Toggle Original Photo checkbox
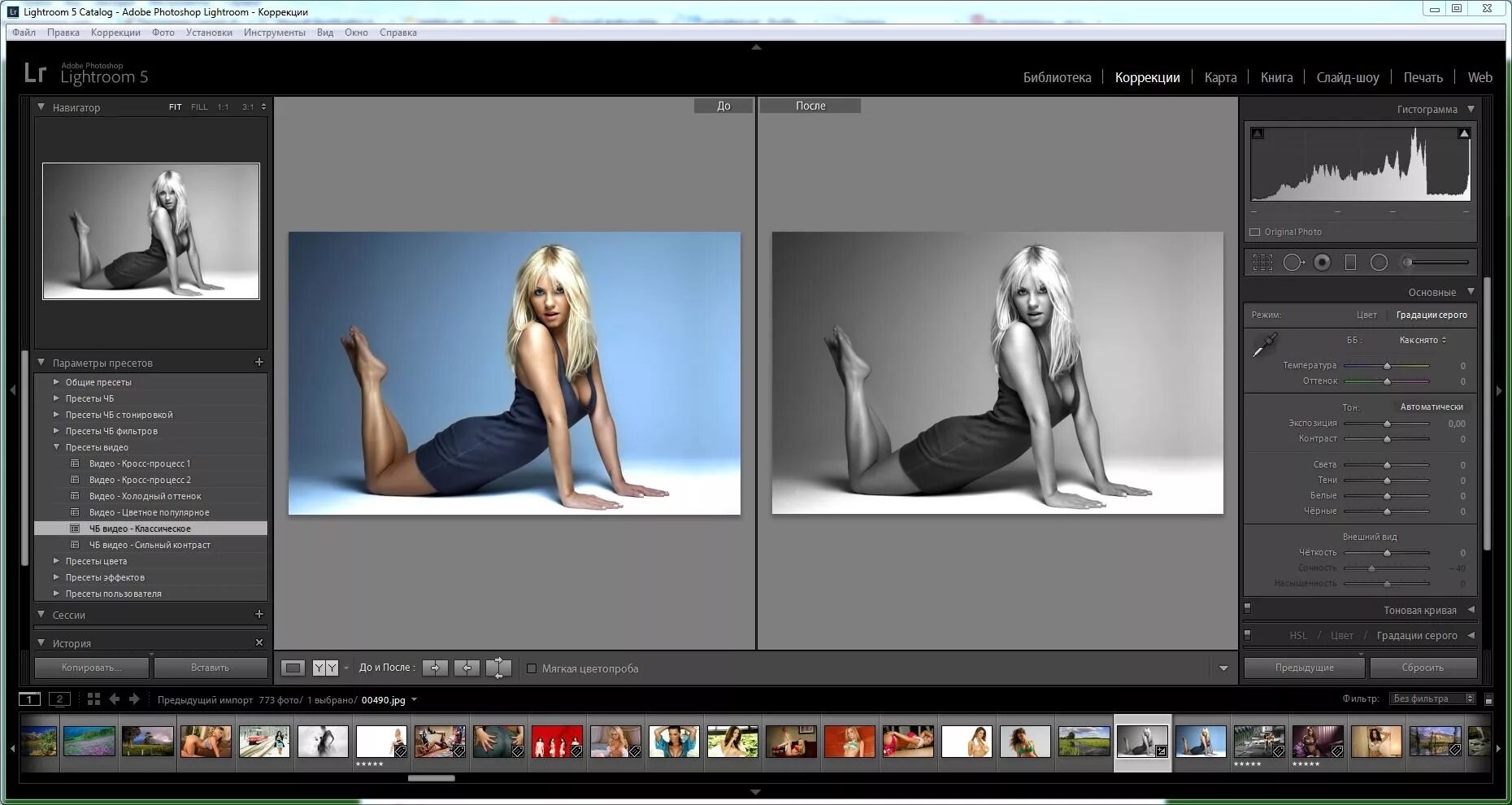Image resolution: width=1512 pixels, height=805 pixels. [x=1254, y=233]
